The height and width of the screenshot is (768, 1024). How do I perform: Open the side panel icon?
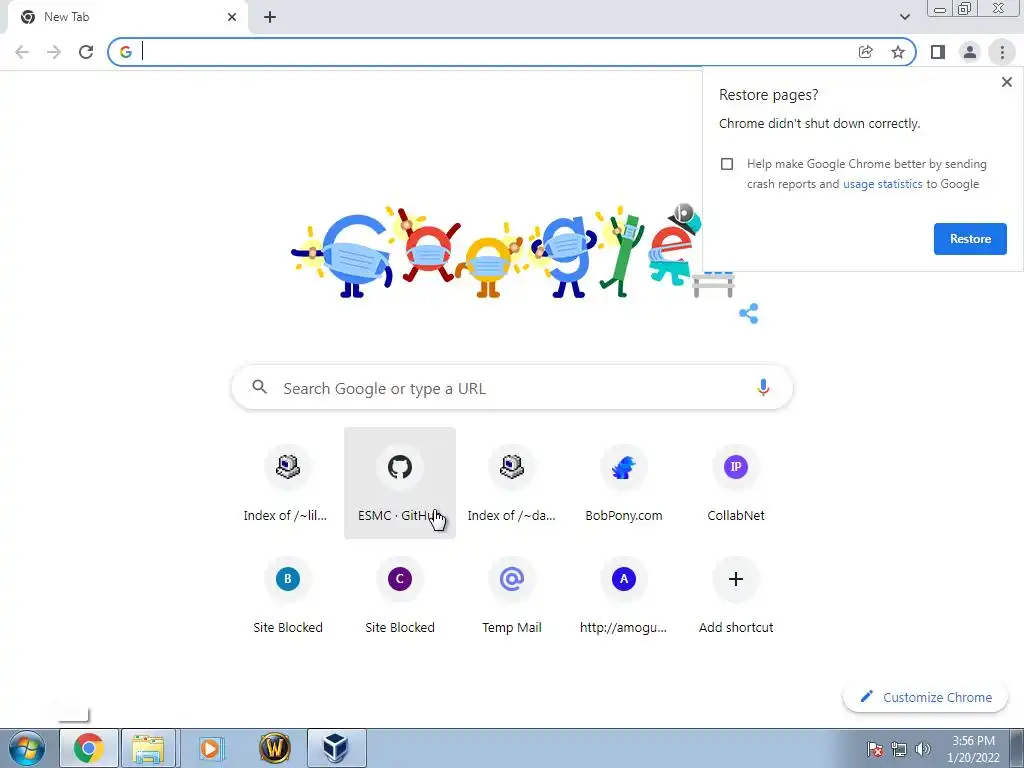coord(938,52)
